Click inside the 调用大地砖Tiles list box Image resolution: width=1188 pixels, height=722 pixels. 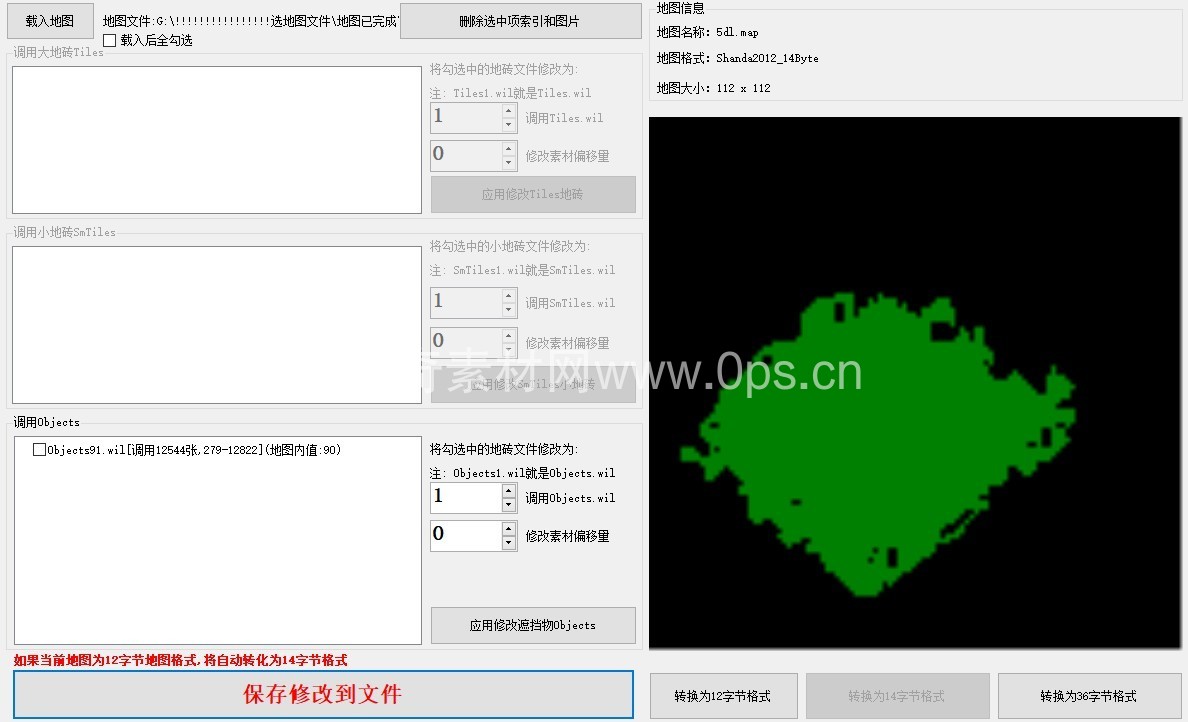[217, 140]
